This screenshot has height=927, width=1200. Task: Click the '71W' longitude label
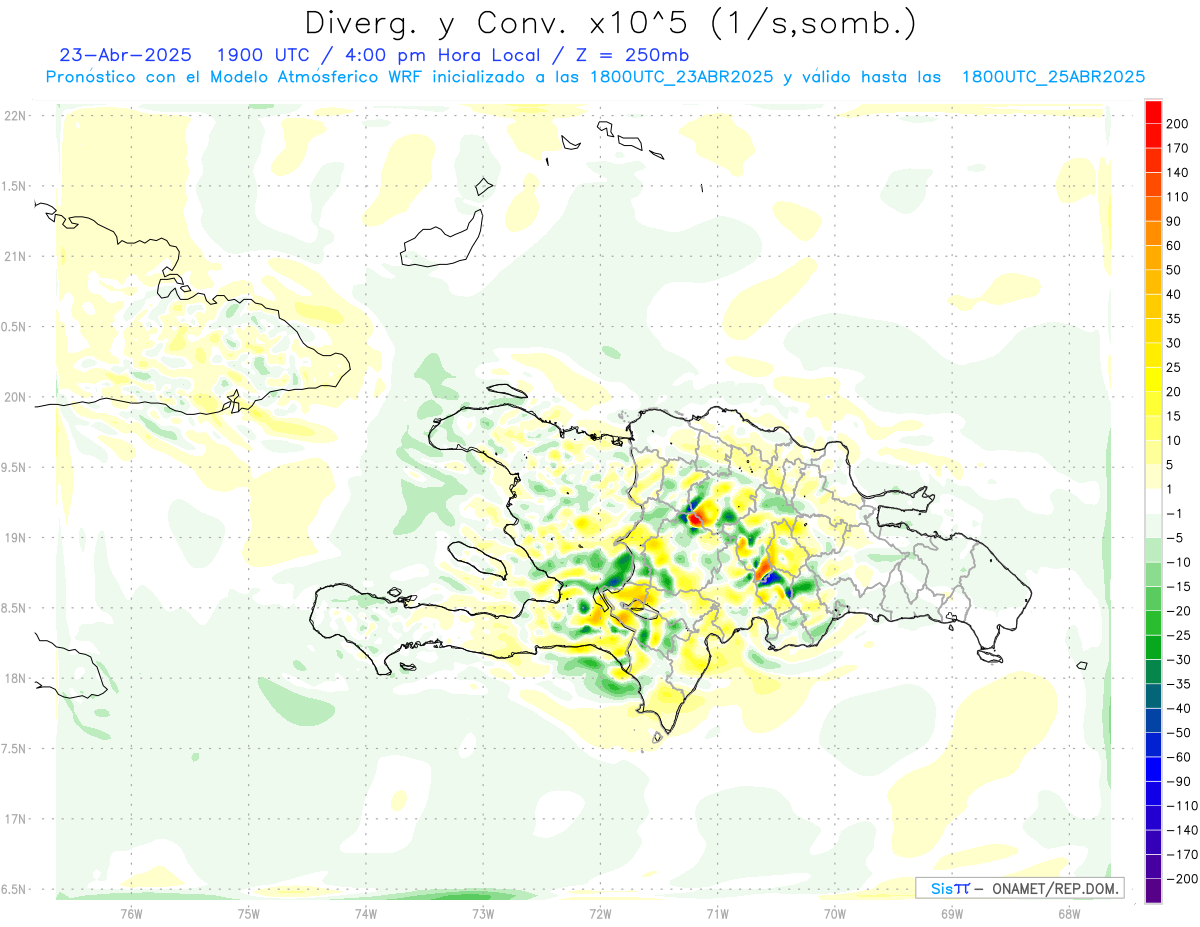point(717,914)
